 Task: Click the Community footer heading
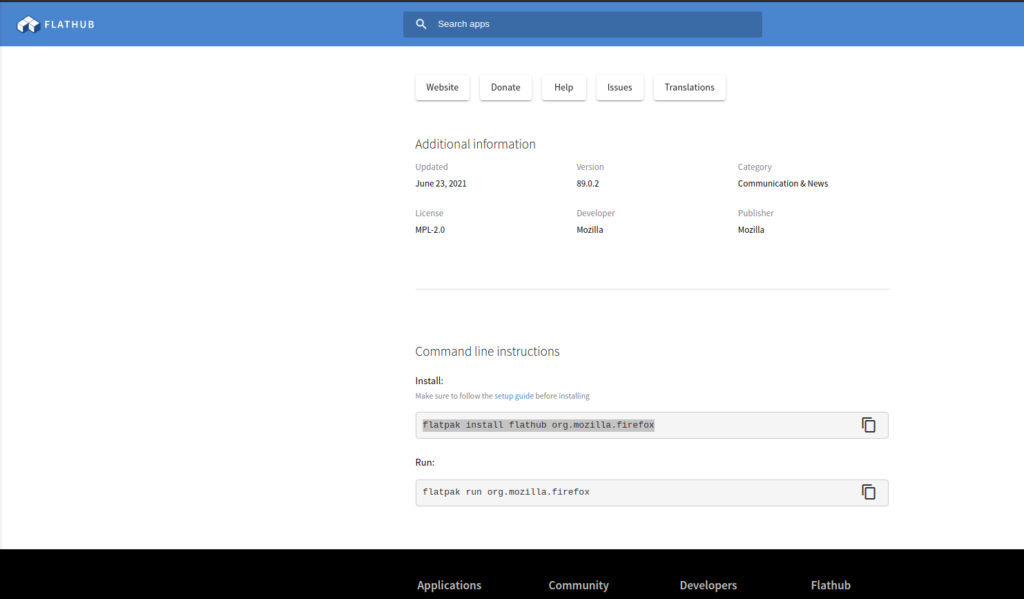pos(579,585)
